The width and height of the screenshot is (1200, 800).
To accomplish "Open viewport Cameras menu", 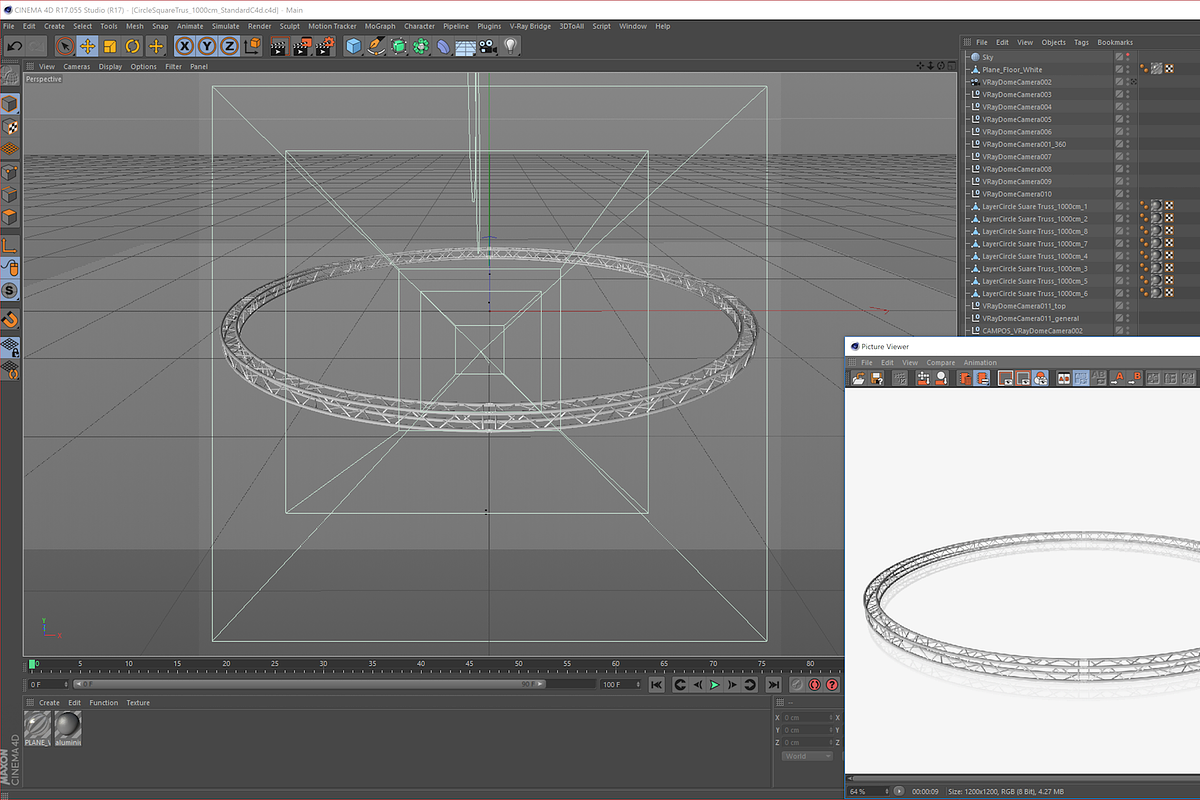I will pos(77,67).
